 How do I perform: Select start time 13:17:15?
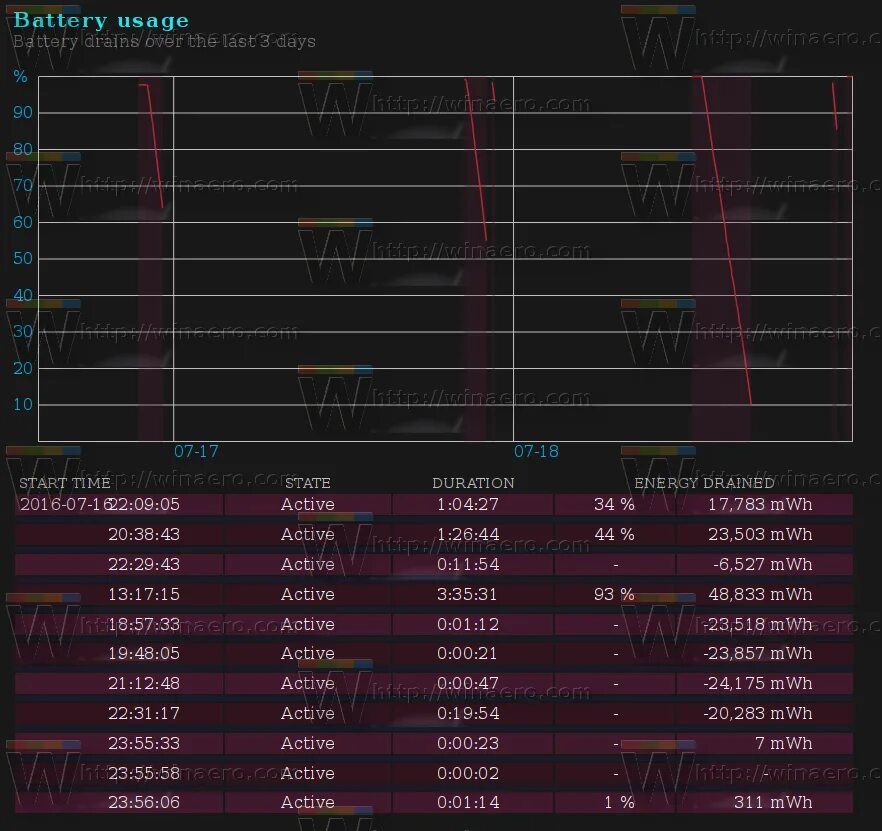144,594
